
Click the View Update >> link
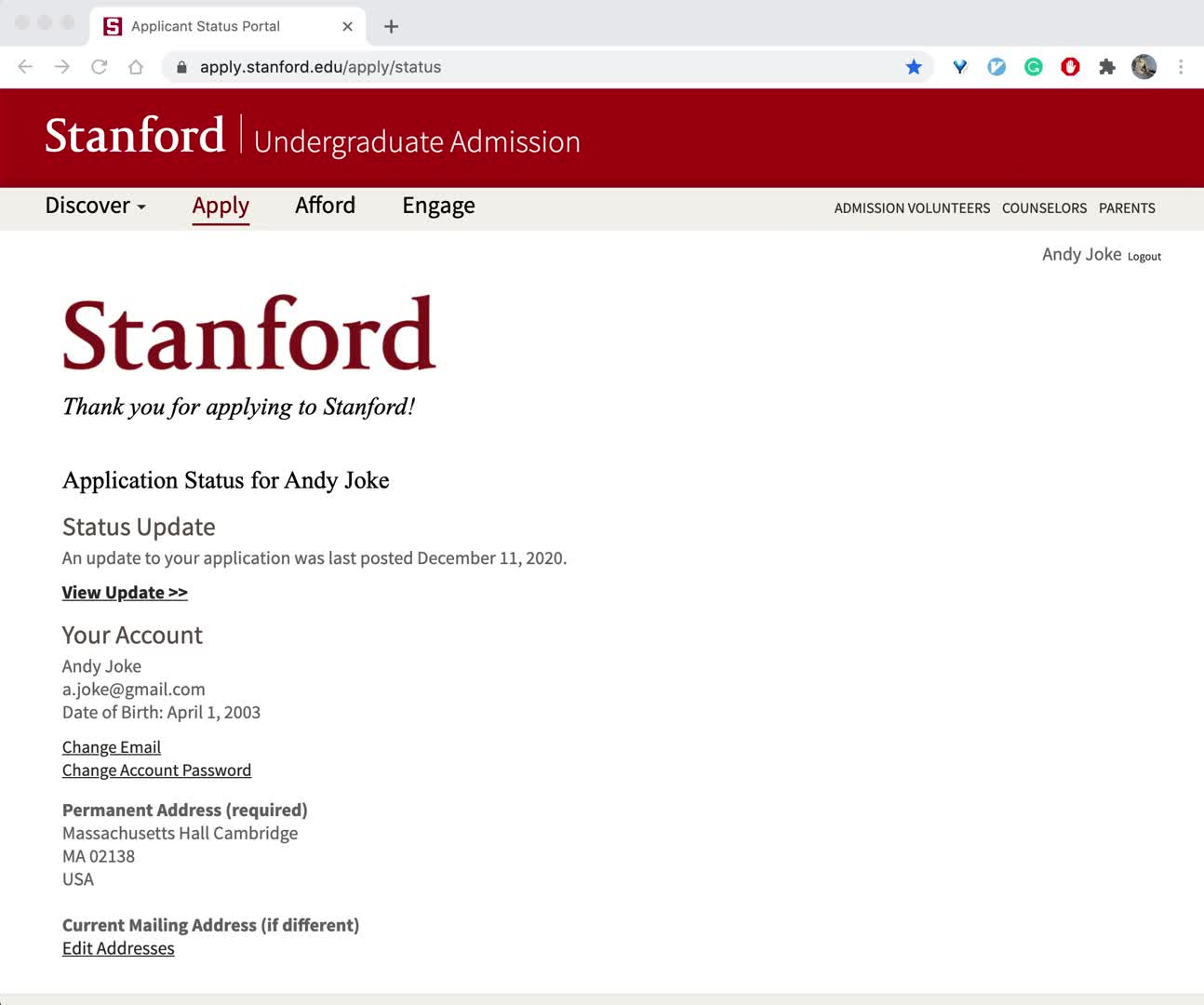pyautogui.click(x=125, y=593)
